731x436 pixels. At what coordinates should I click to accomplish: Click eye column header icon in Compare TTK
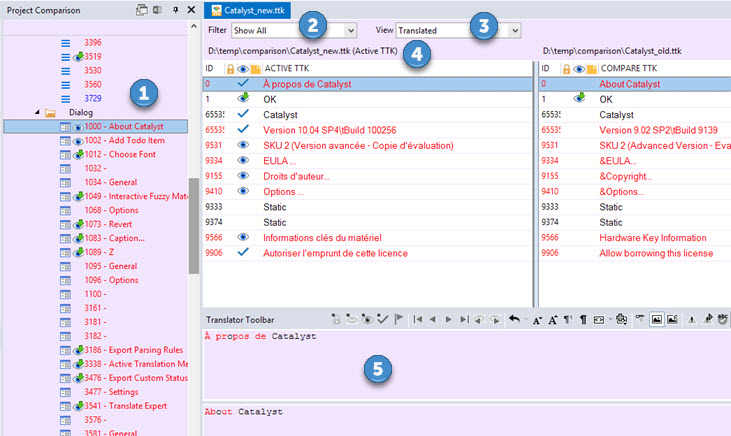tap(579, 69)
